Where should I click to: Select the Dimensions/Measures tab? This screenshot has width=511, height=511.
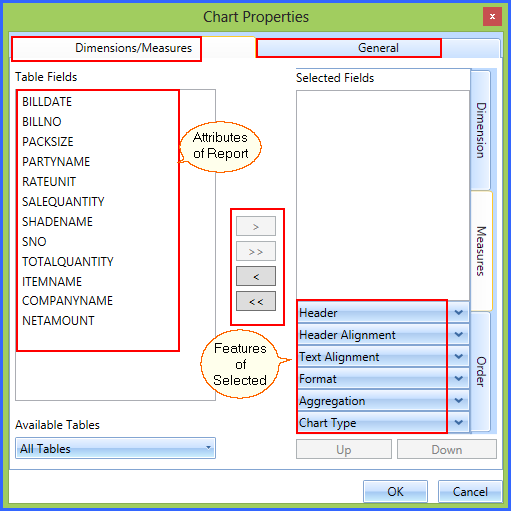click(x=133, y=48)
